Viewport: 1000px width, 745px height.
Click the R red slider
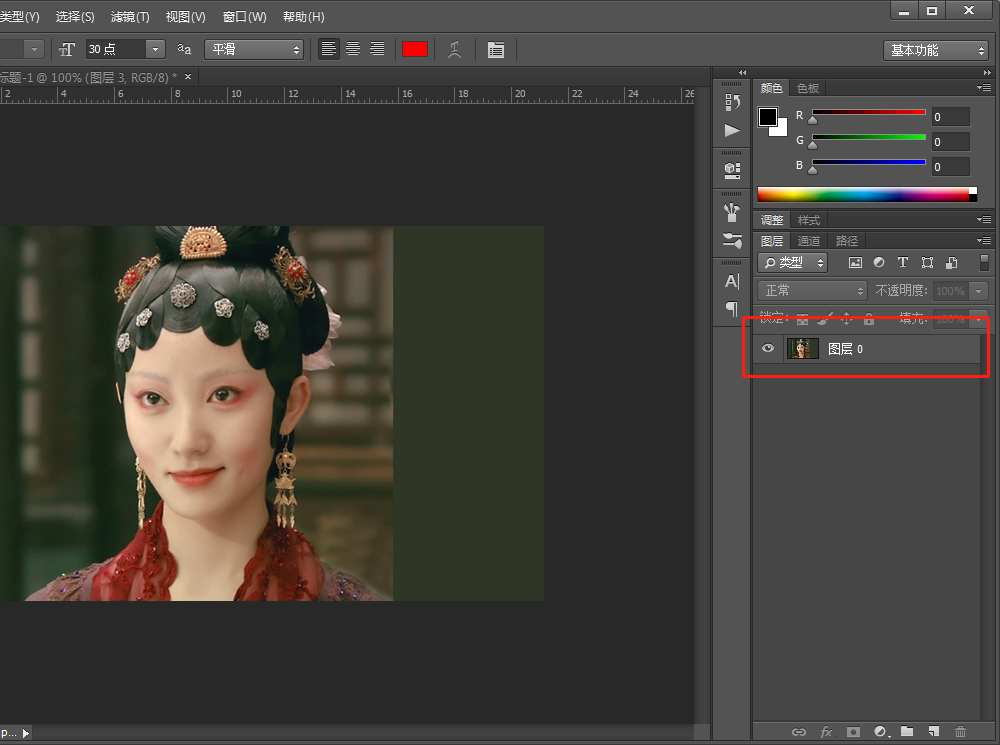pyautogui.click(x=869, y=113)
